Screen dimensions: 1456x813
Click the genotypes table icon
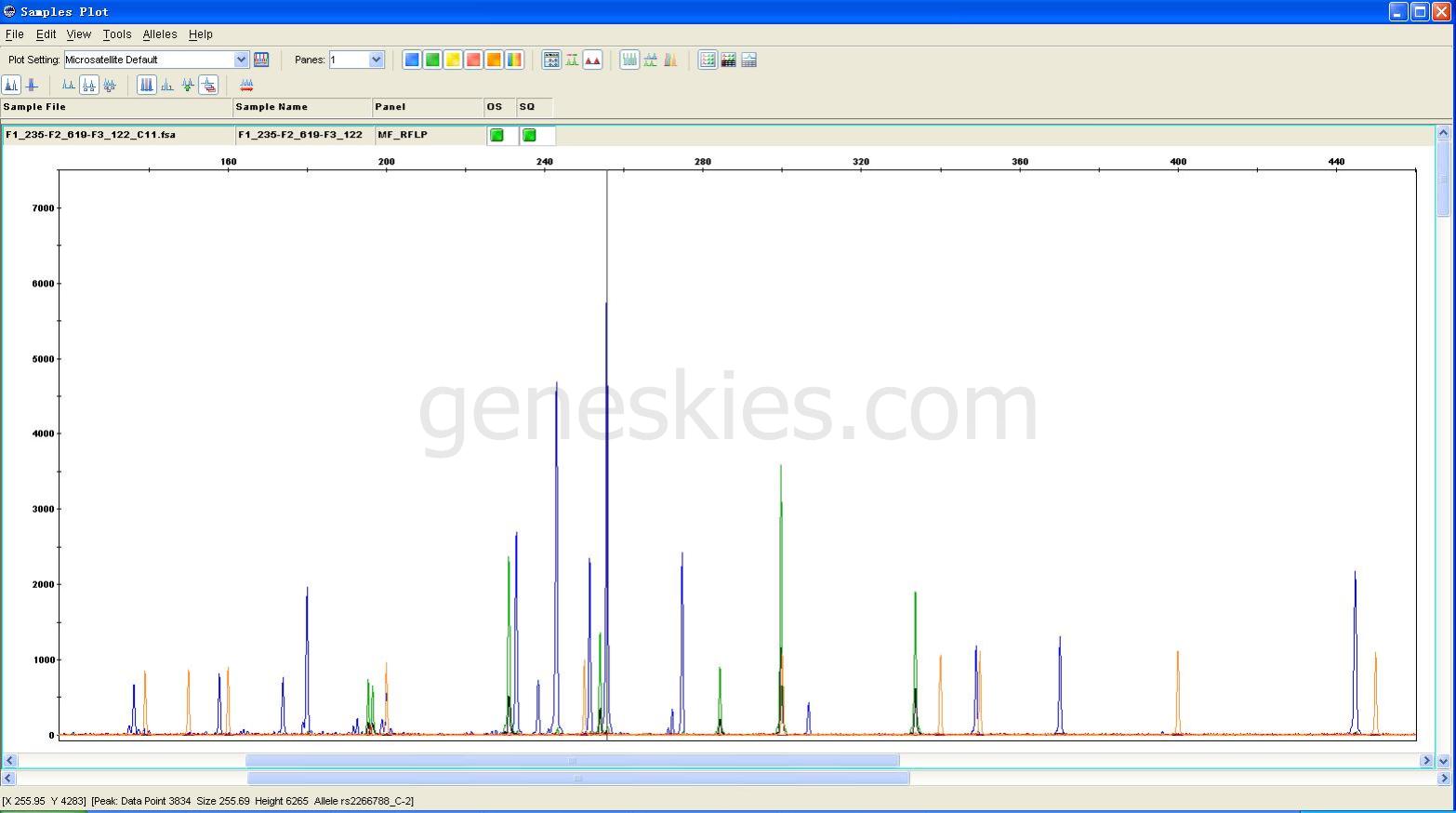[x=728, y=60]
